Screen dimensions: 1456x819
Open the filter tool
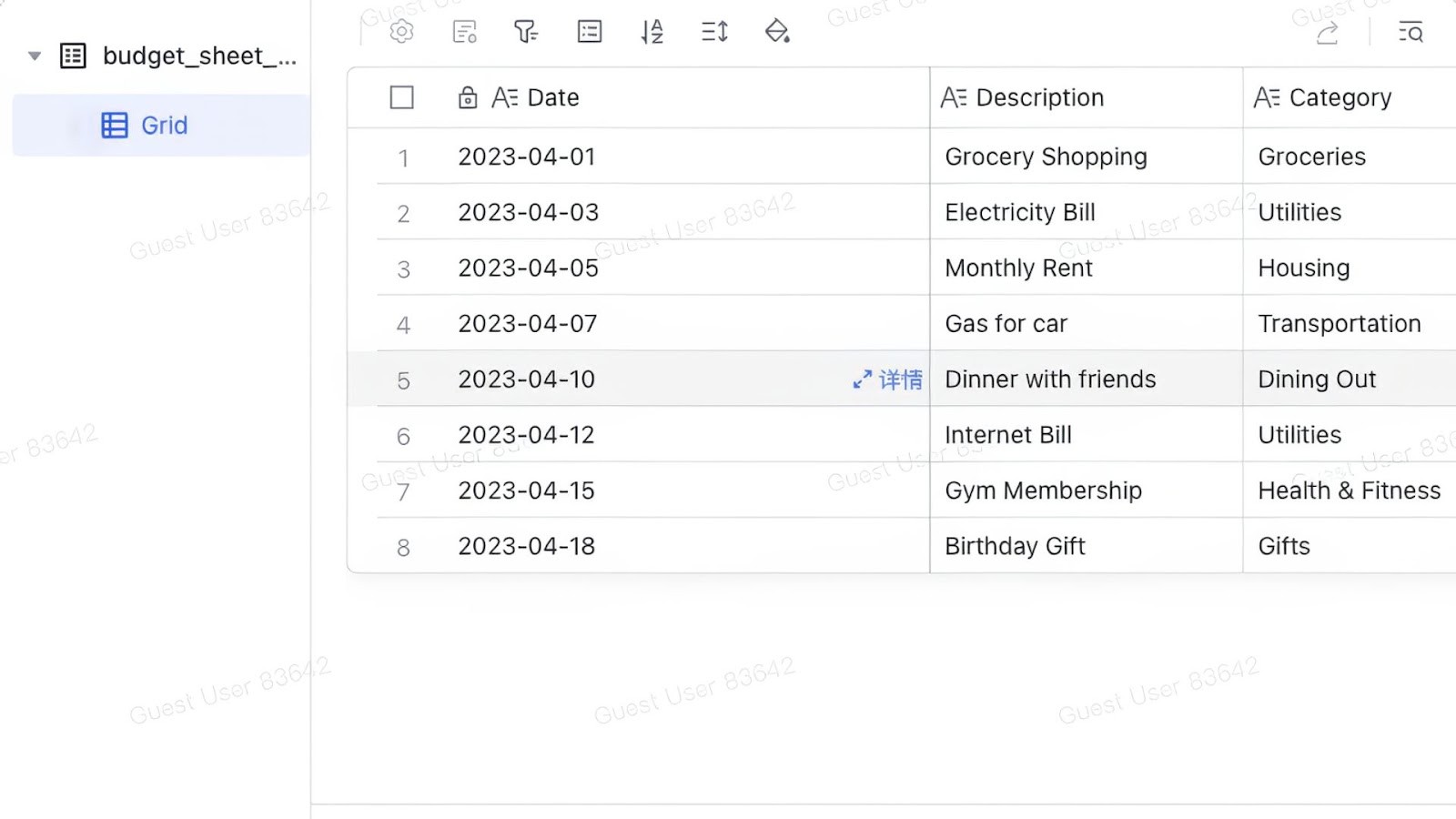pyautogui.click(x=525, y=31)
